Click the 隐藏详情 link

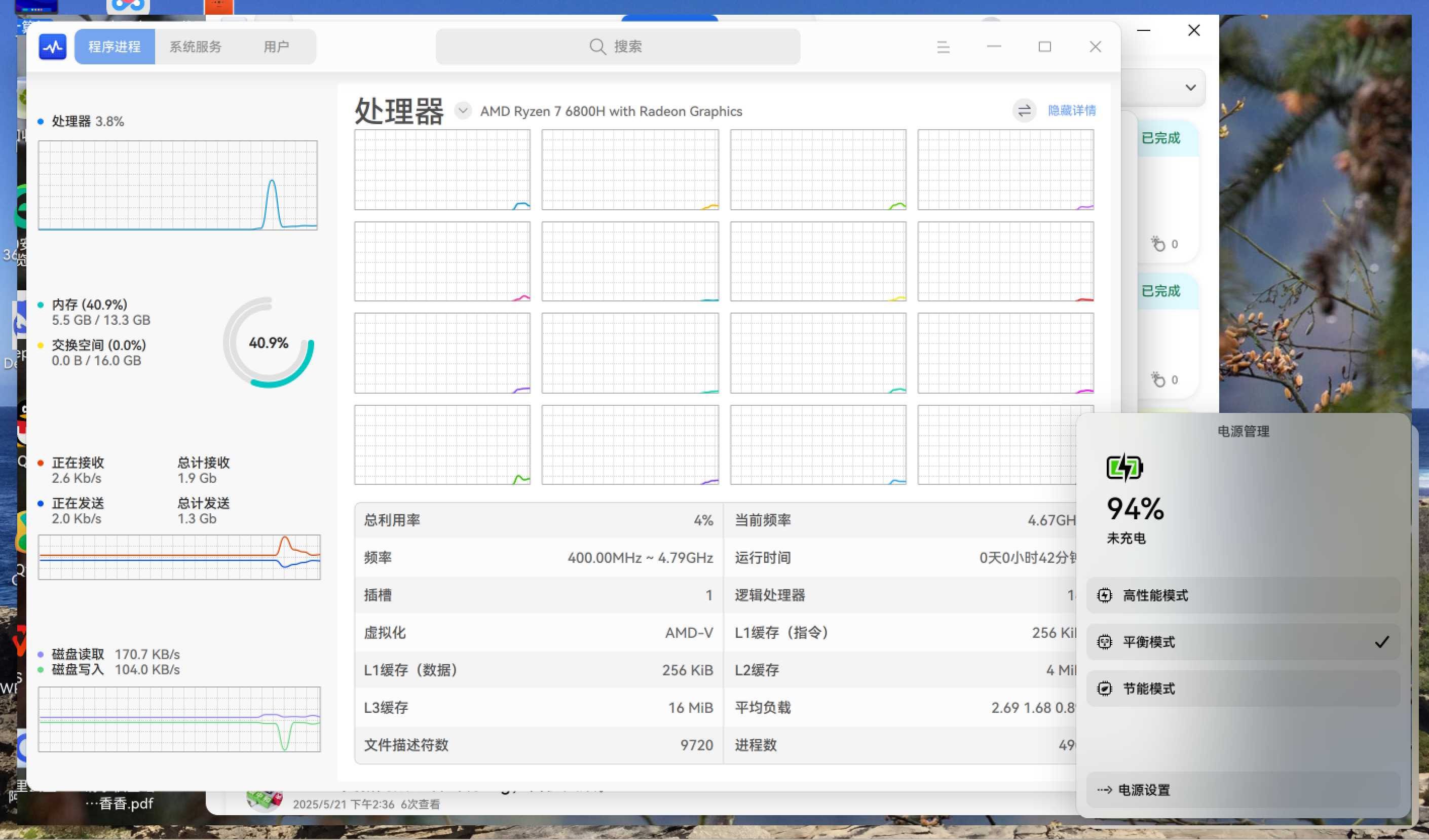click(x=1072, y=110)
